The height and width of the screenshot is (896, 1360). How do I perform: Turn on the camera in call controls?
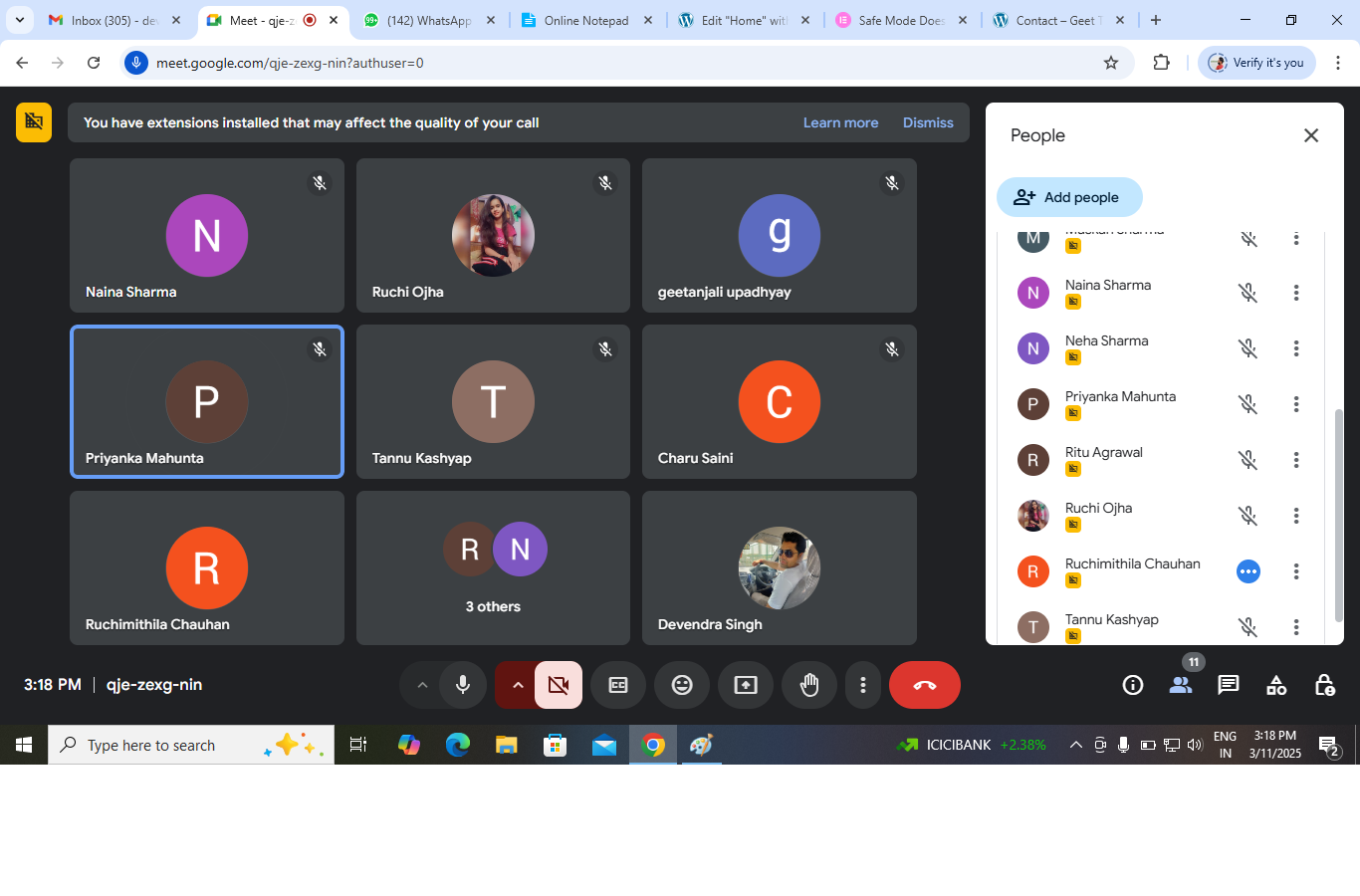click(x=559, y=685)
